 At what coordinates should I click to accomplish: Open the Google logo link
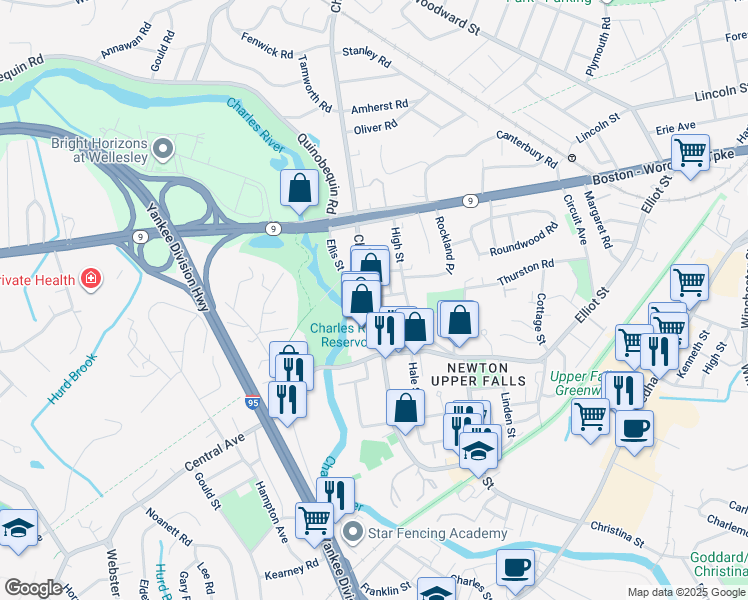(x=33, y=588)
